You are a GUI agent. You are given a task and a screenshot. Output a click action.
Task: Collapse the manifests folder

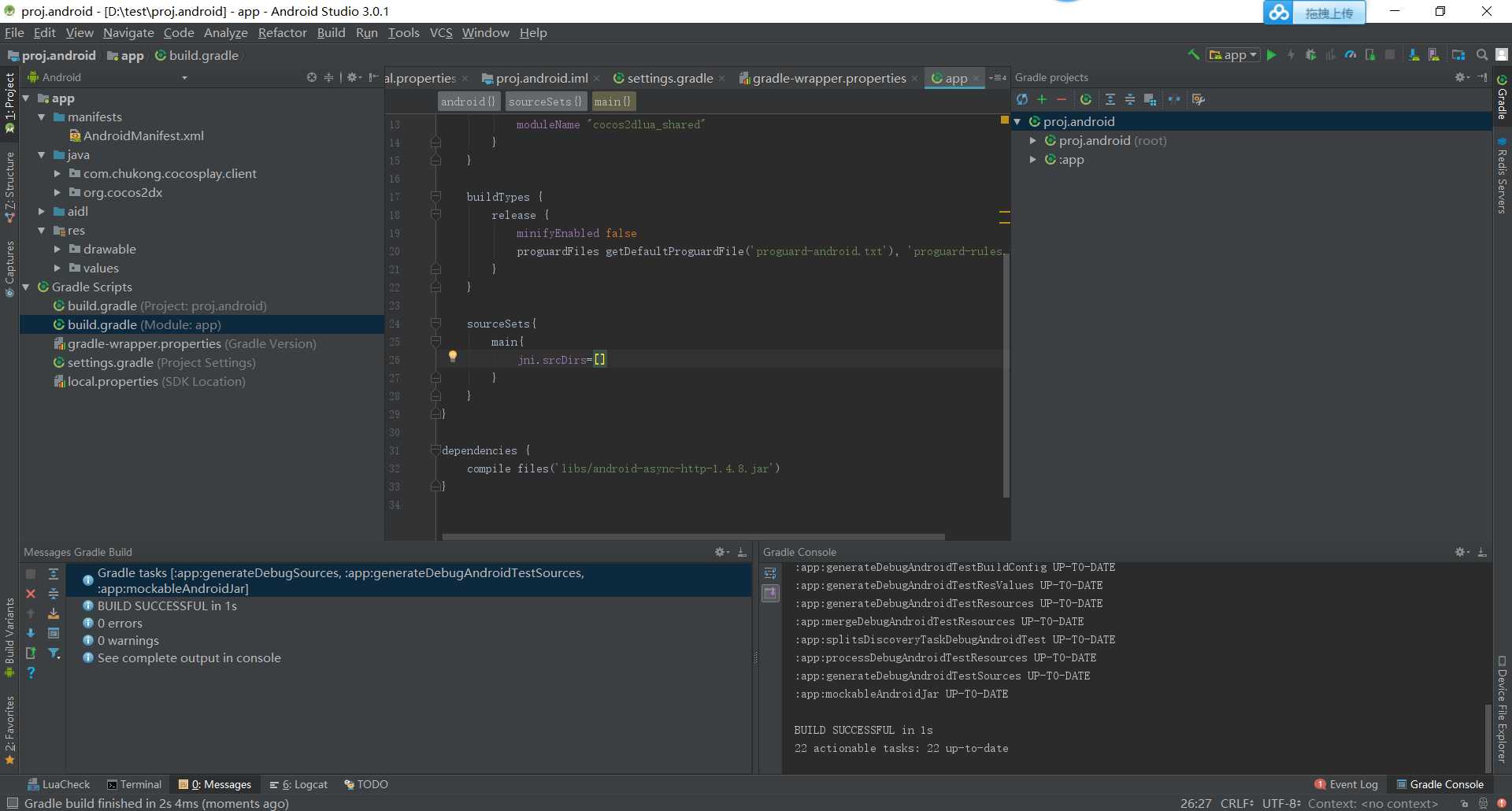42,117
